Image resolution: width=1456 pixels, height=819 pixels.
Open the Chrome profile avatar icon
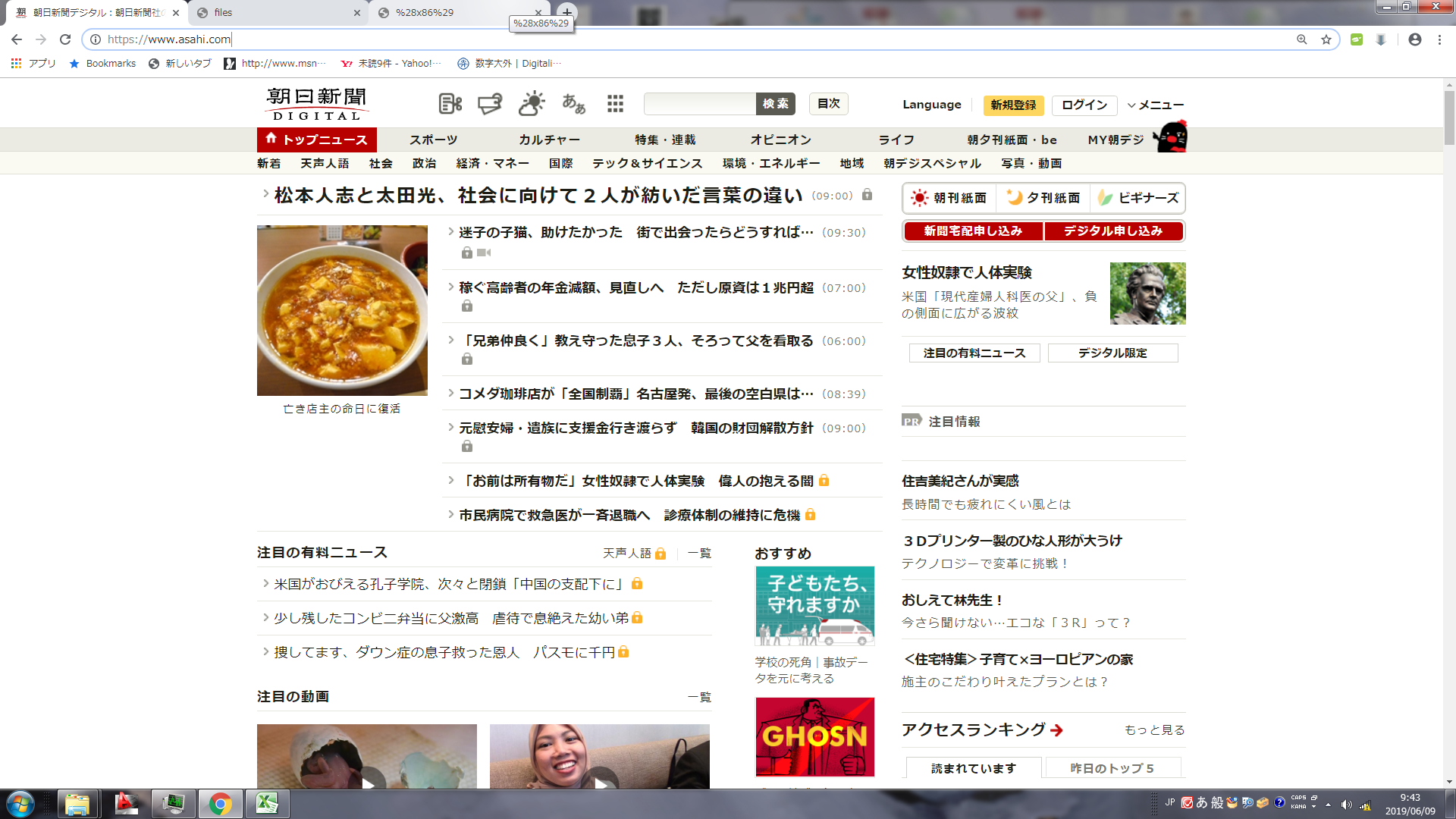coord(1415,39)
